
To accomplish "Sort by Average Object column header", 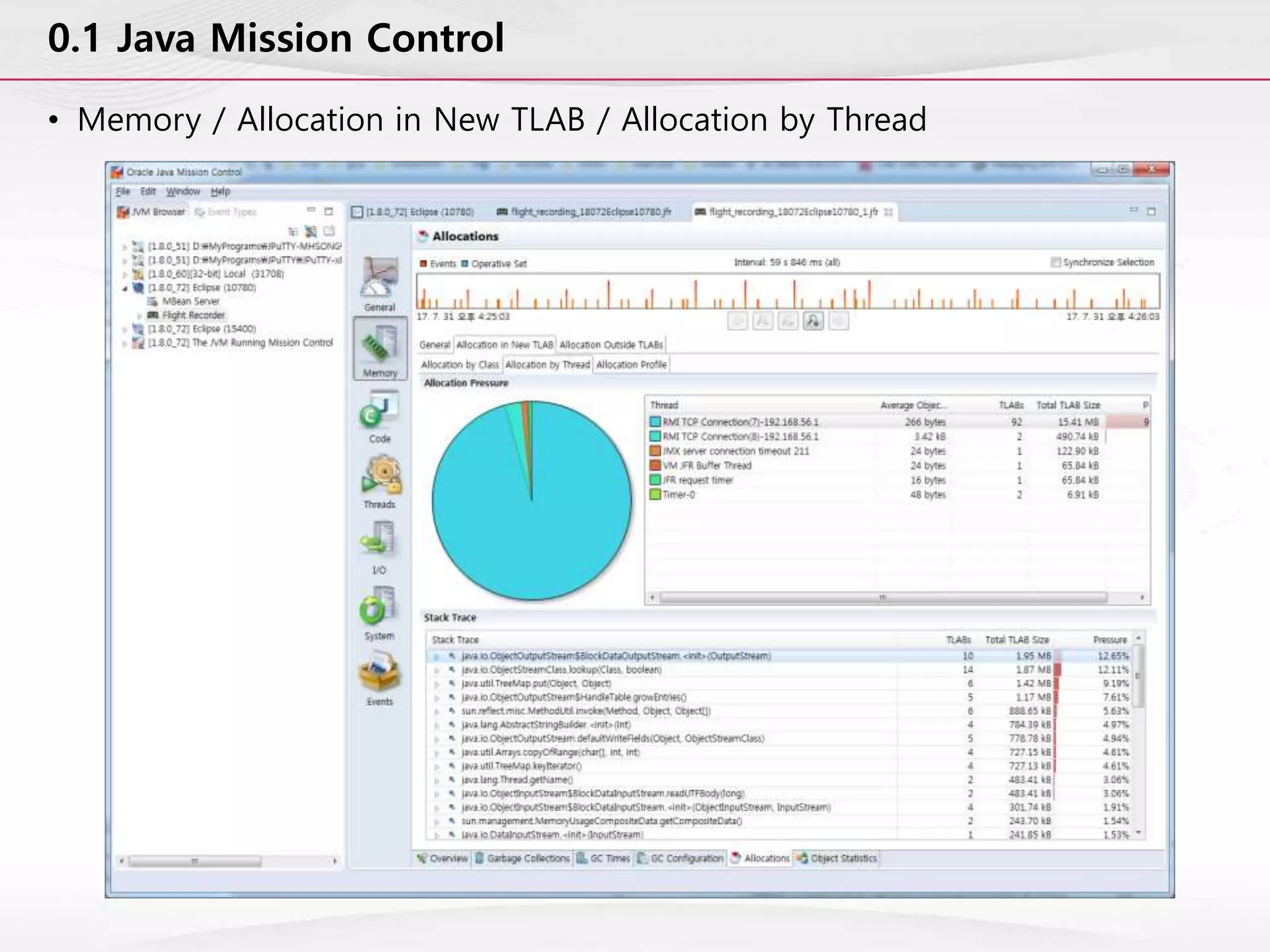I will [x=913, y=405].
